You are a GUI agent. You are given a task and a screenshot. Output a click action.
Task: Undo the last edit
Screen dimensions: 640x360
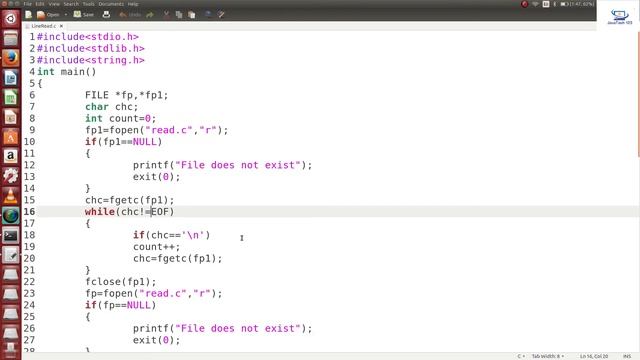click(x=130, y=15)
